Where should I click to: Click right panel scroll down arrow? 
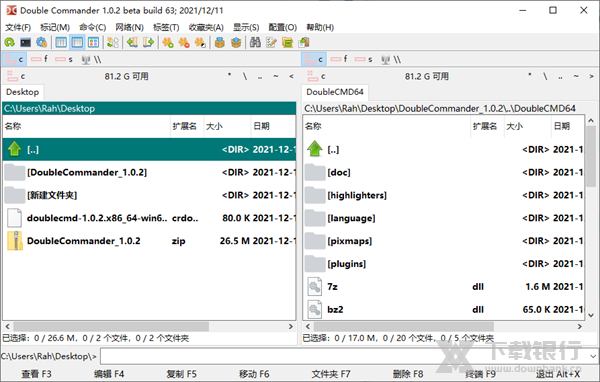[x=591, y=315]
